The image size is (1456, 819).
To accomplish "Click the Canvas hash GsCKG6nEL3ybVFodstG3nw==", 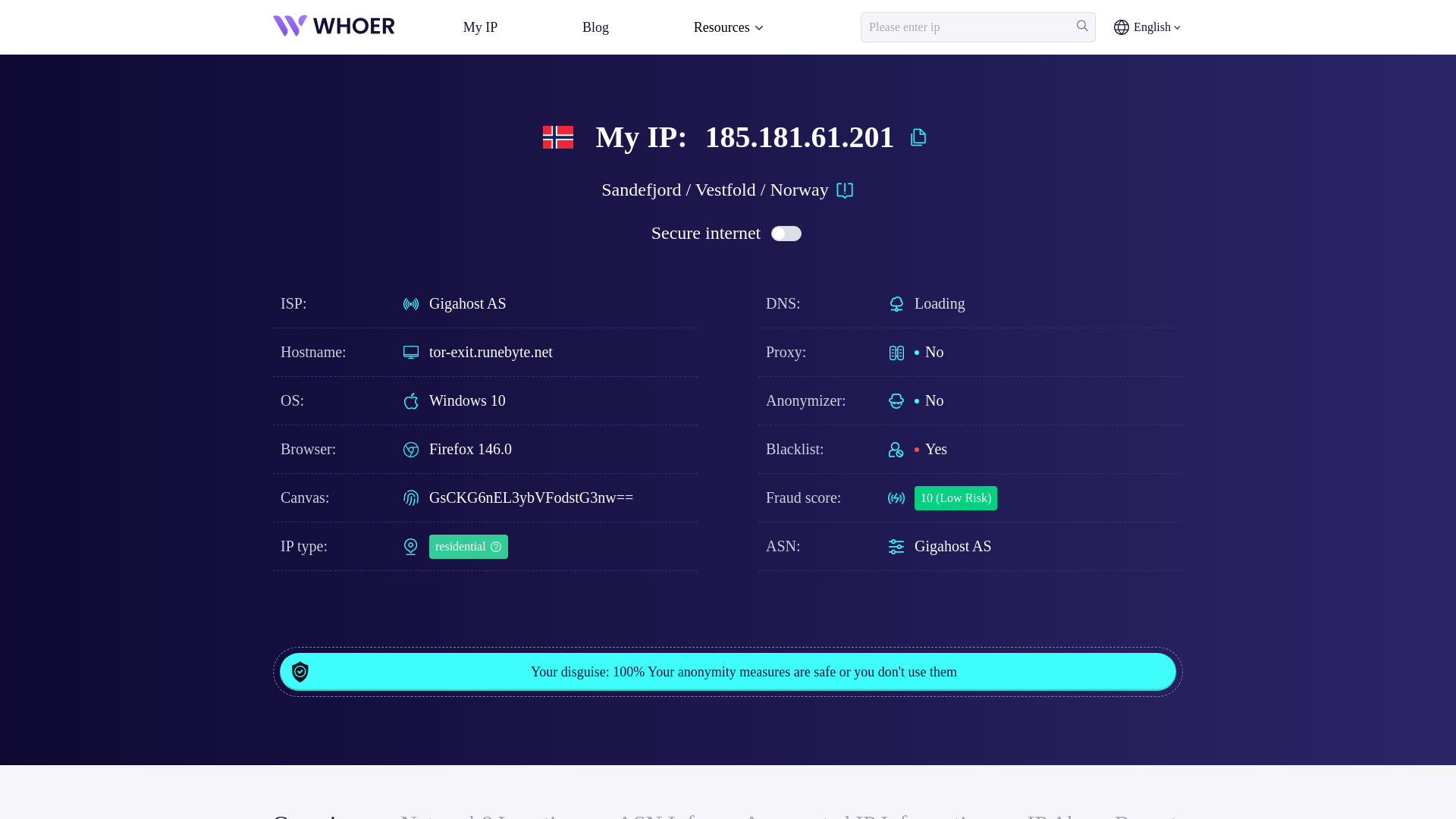I will [531, 497].
